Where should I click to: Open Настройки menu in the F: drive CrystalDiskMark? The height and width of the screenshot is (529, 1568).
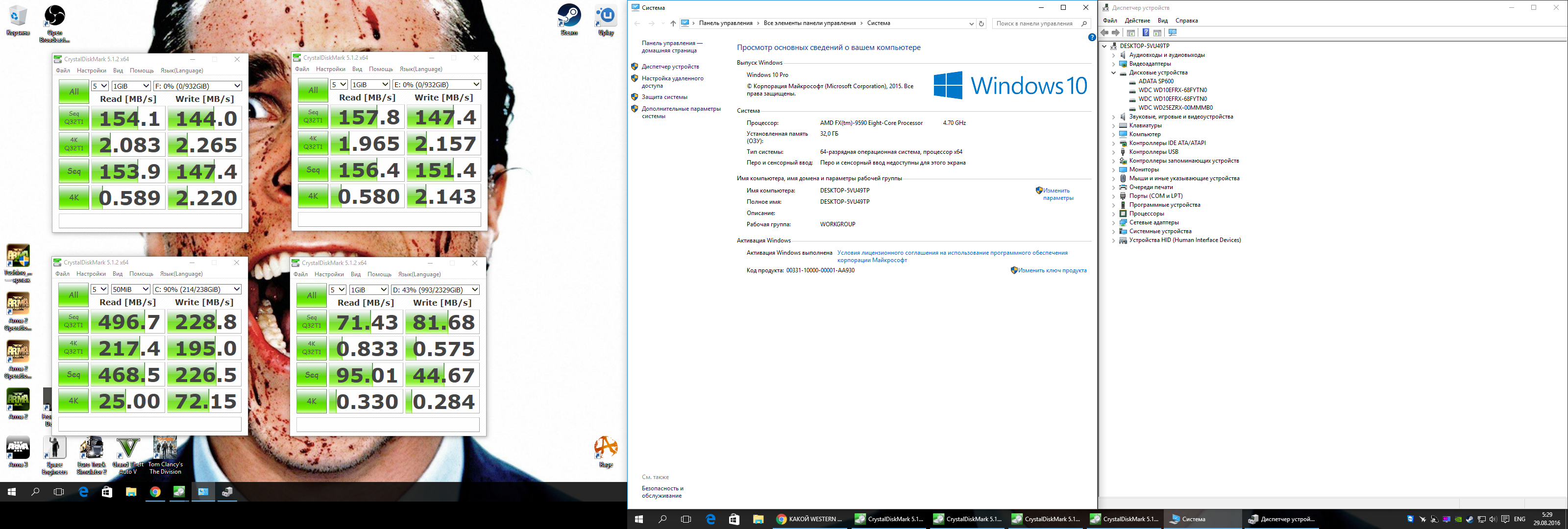pyautogui.click(x=91, y=71)
